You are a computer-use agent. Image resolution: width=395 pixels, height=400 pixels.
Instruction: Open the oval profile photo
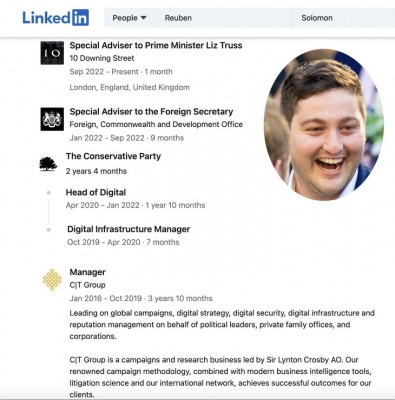tap(324, 125)
